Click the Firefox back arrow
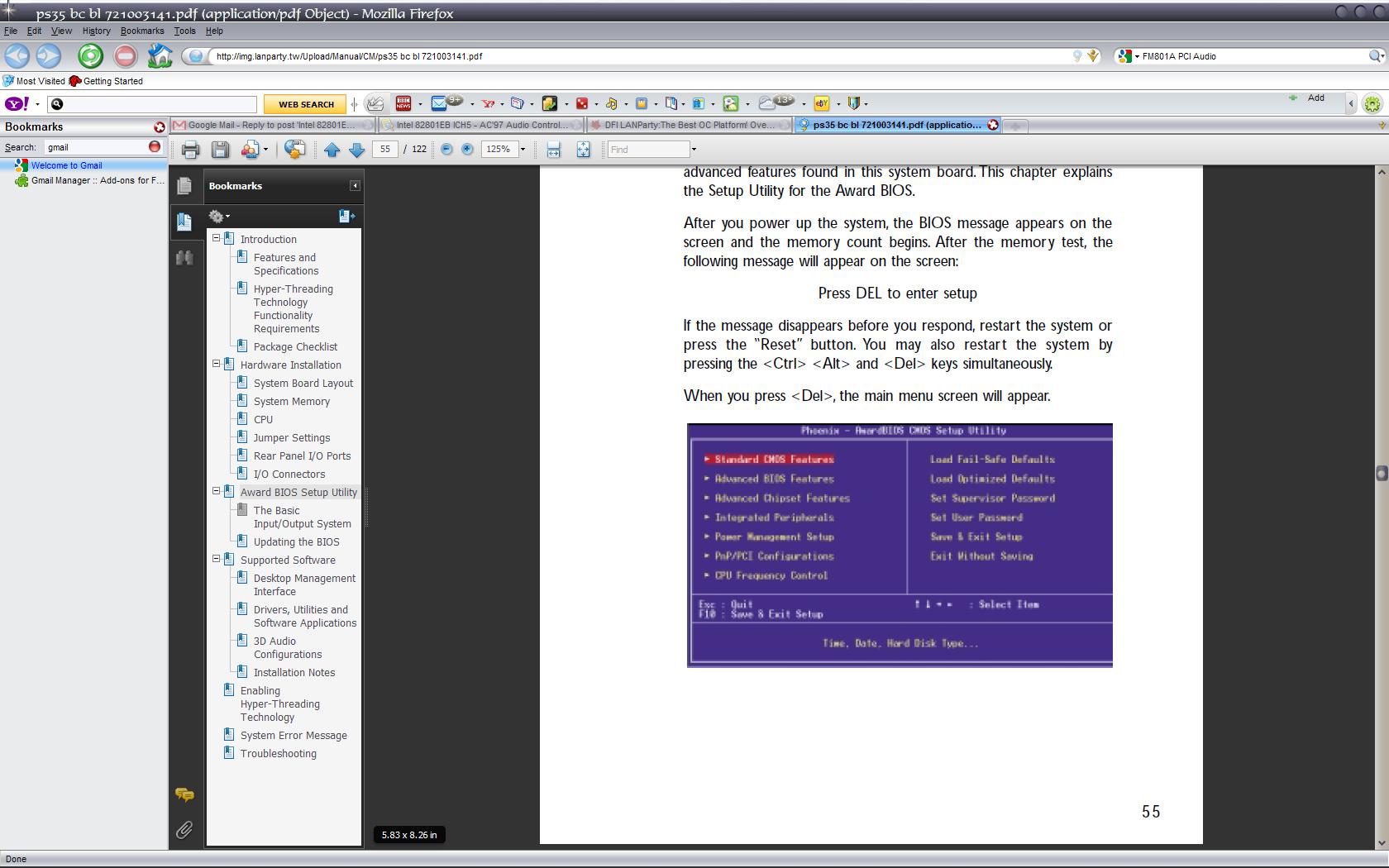Screen dimensions: 1389x868 [x=17, y=56]
